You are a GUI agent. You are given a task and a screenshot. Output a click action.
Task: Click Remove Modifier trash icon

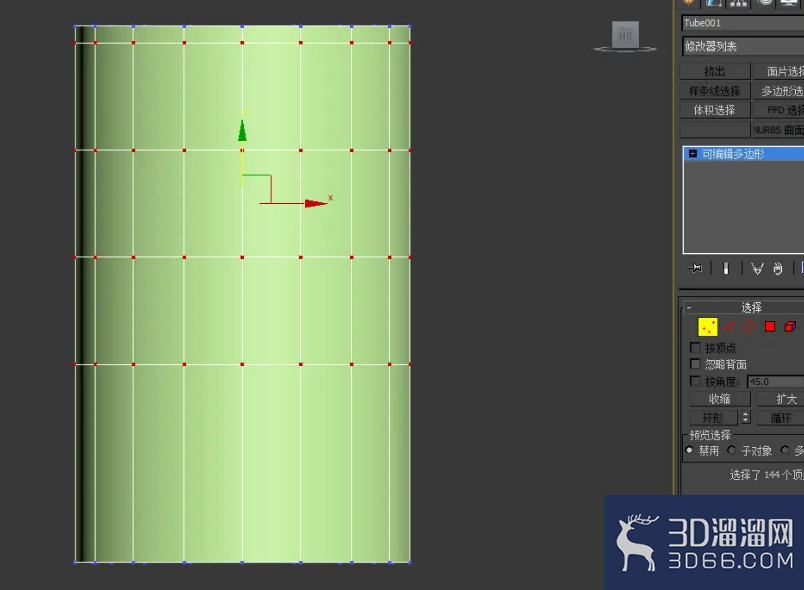(778, 269)
